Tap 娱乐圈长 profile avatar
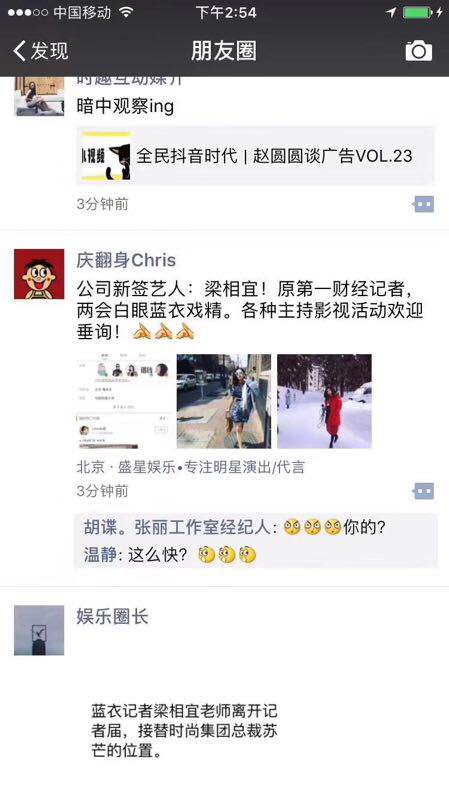 click(39, 630)
